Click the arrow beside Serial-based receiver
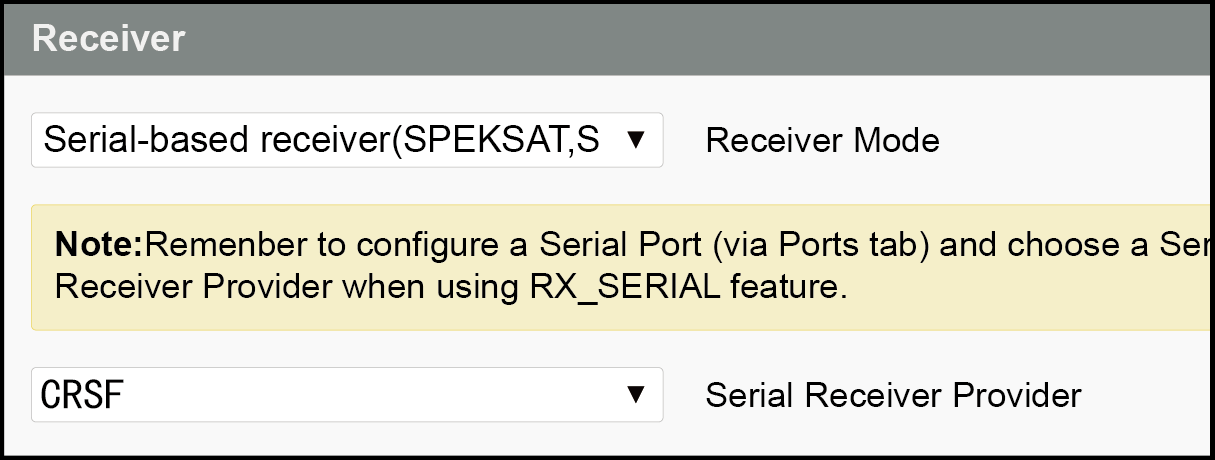 coord(634,139)
